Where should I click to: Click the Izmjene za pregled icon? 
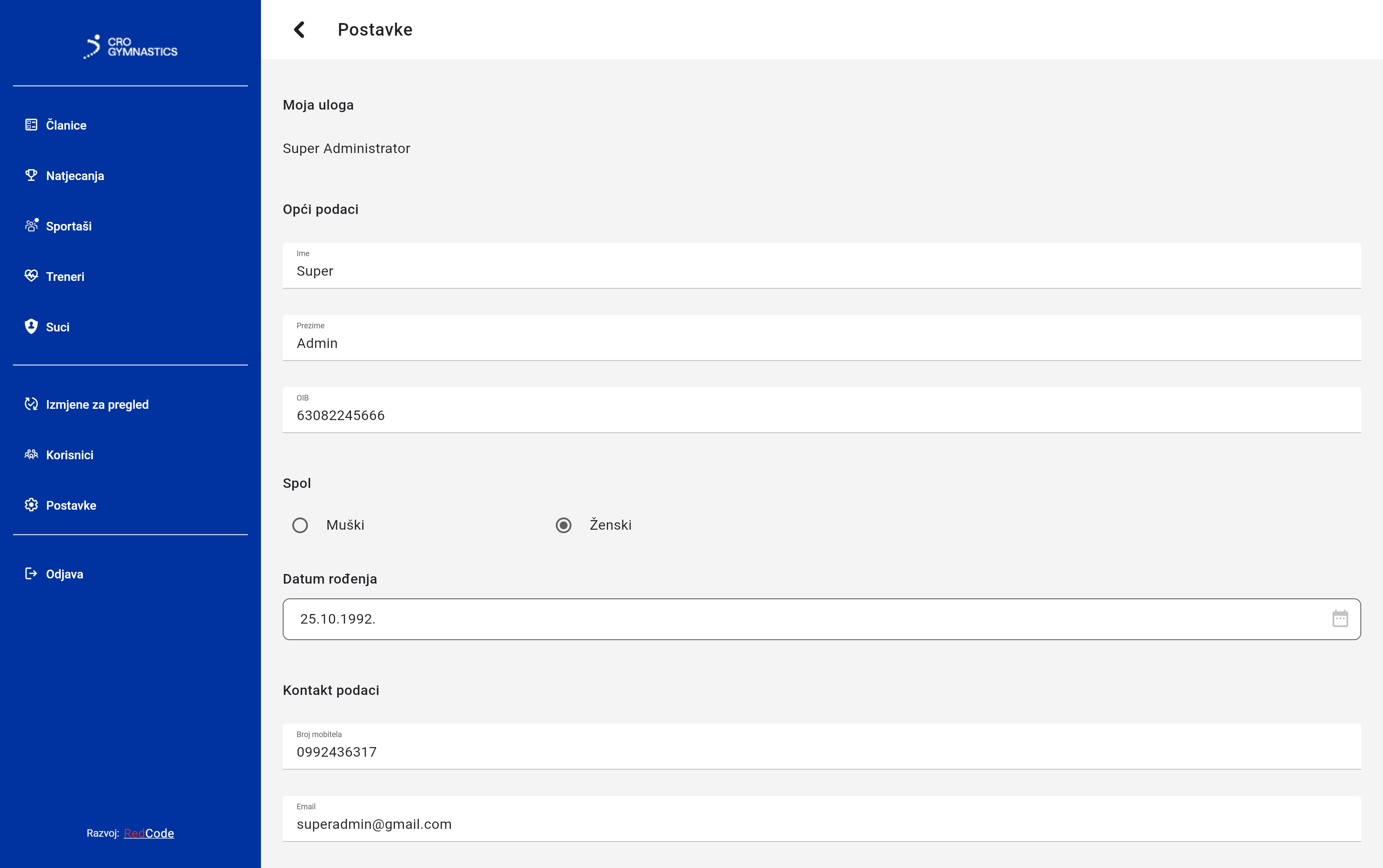31,404
